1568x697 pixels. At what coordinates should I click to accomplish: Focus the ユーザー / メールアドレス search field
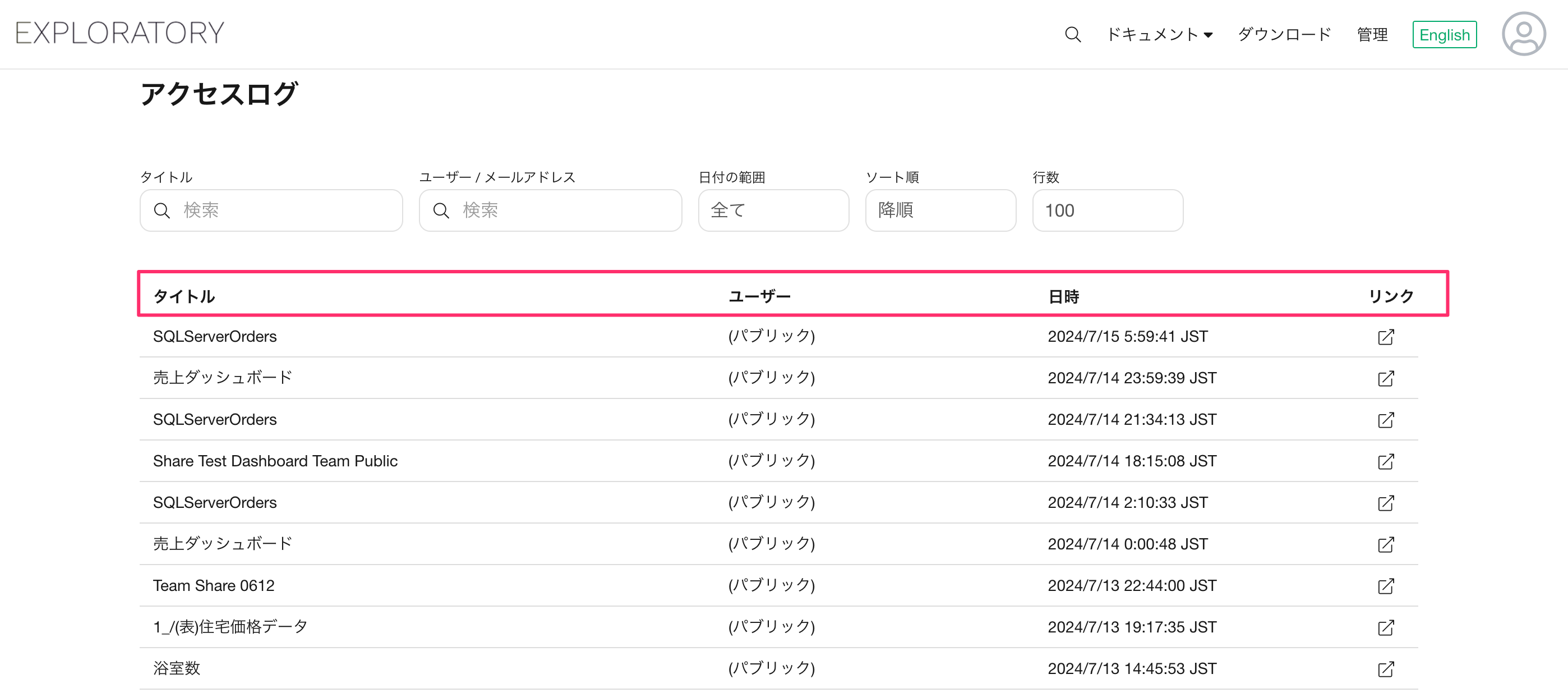(x=550, y=210)
